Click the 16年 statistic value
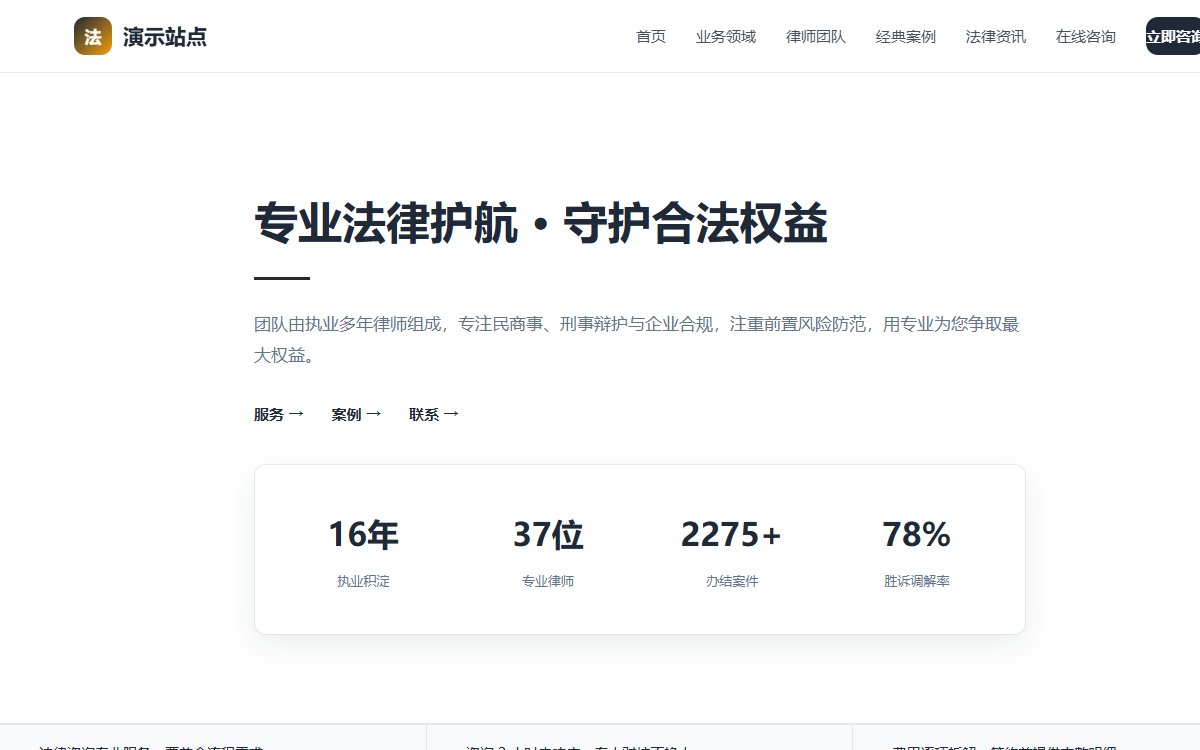 coord(364,535)
